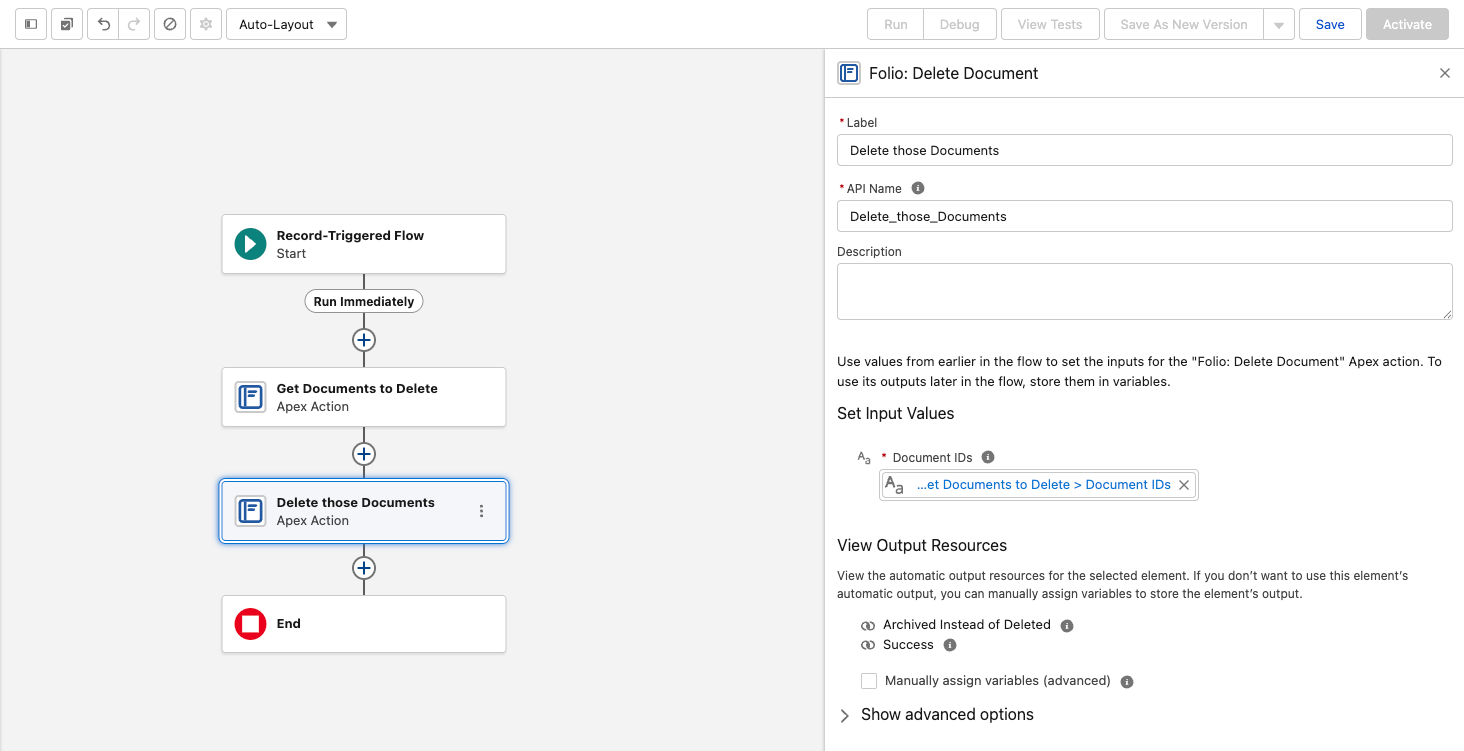Undo the last change
The height and width of the screenshot is (751, 1464).
pos(103,24)
